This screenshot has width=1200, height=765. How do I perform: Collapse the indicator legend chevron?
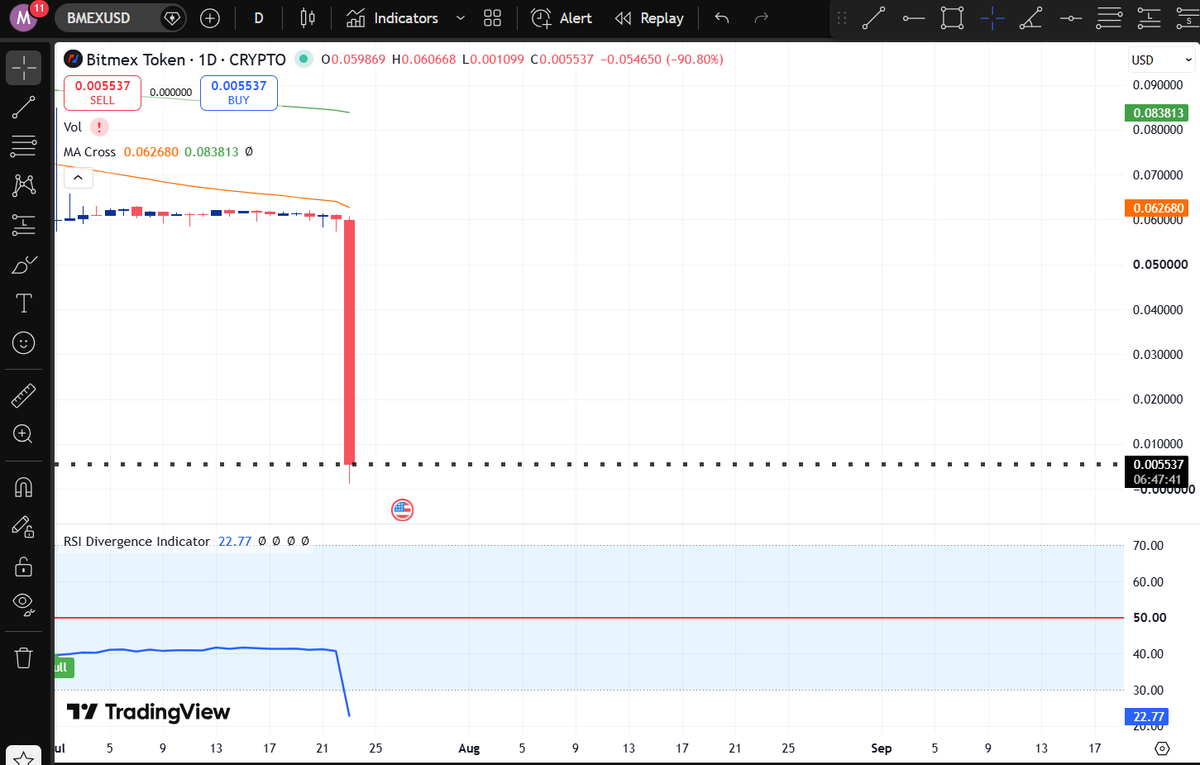76,178
